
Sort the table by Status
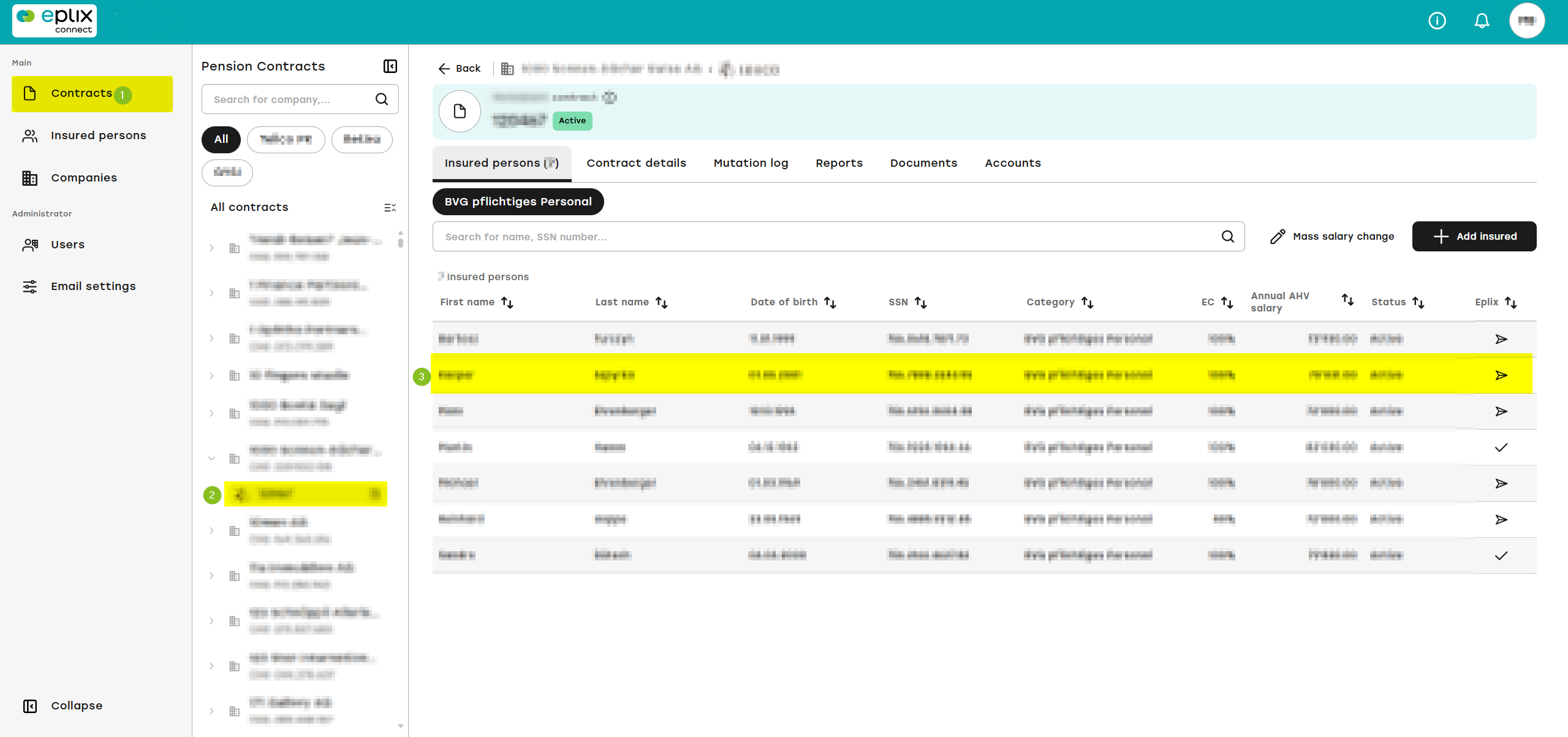pos(1418,302)
